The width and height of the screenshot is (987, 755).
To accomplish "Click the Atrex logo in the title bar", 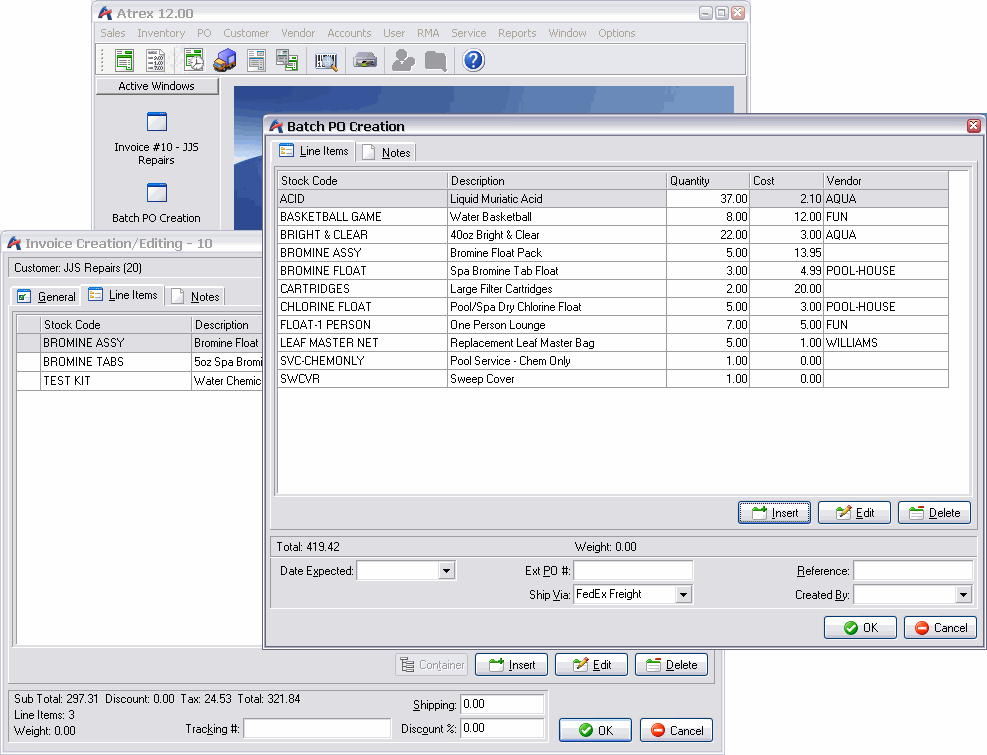I will (104, 12).
